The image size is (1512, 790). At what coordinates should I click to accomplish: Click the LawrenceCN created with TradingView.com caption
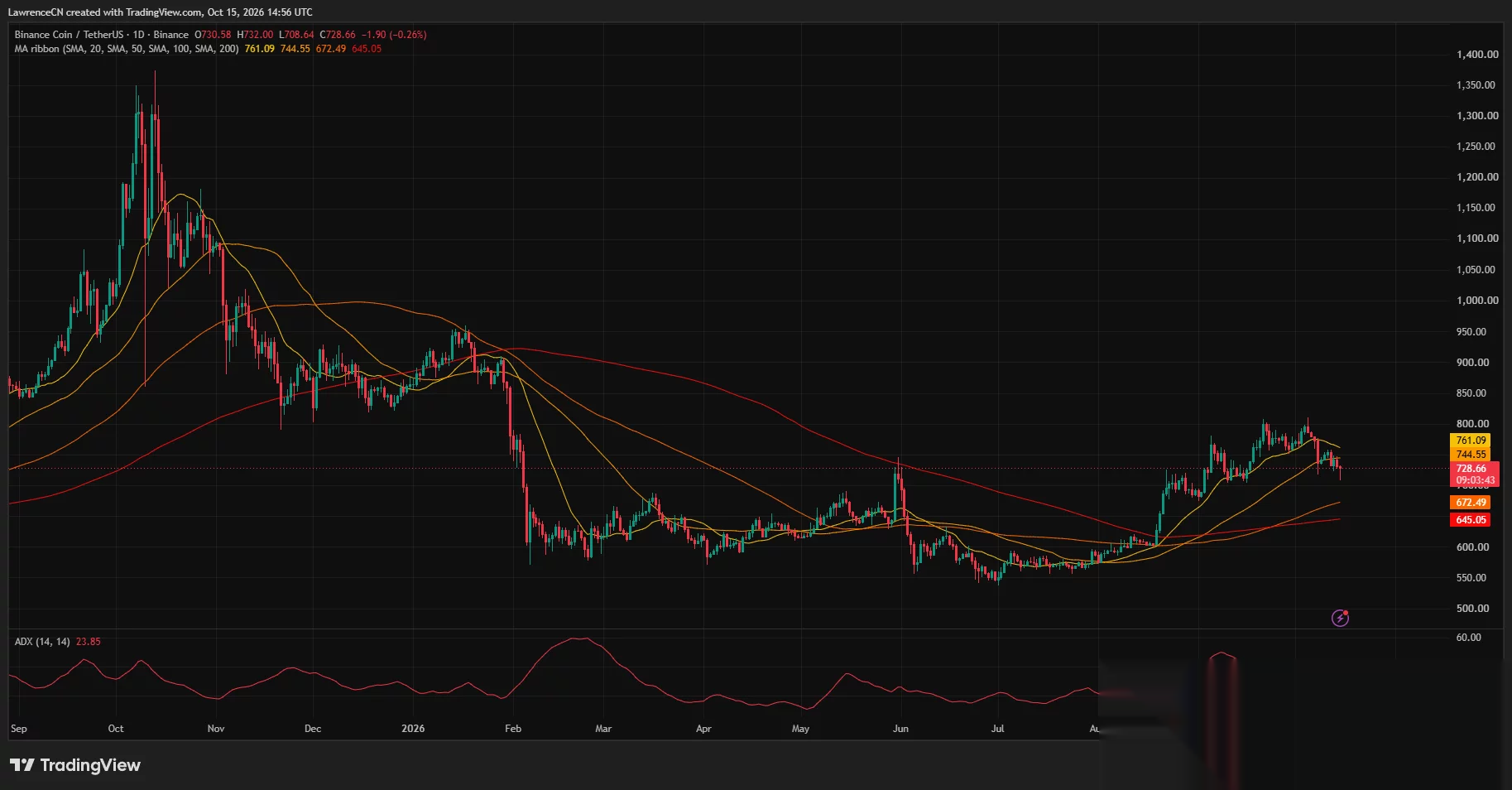pos(160,12)
